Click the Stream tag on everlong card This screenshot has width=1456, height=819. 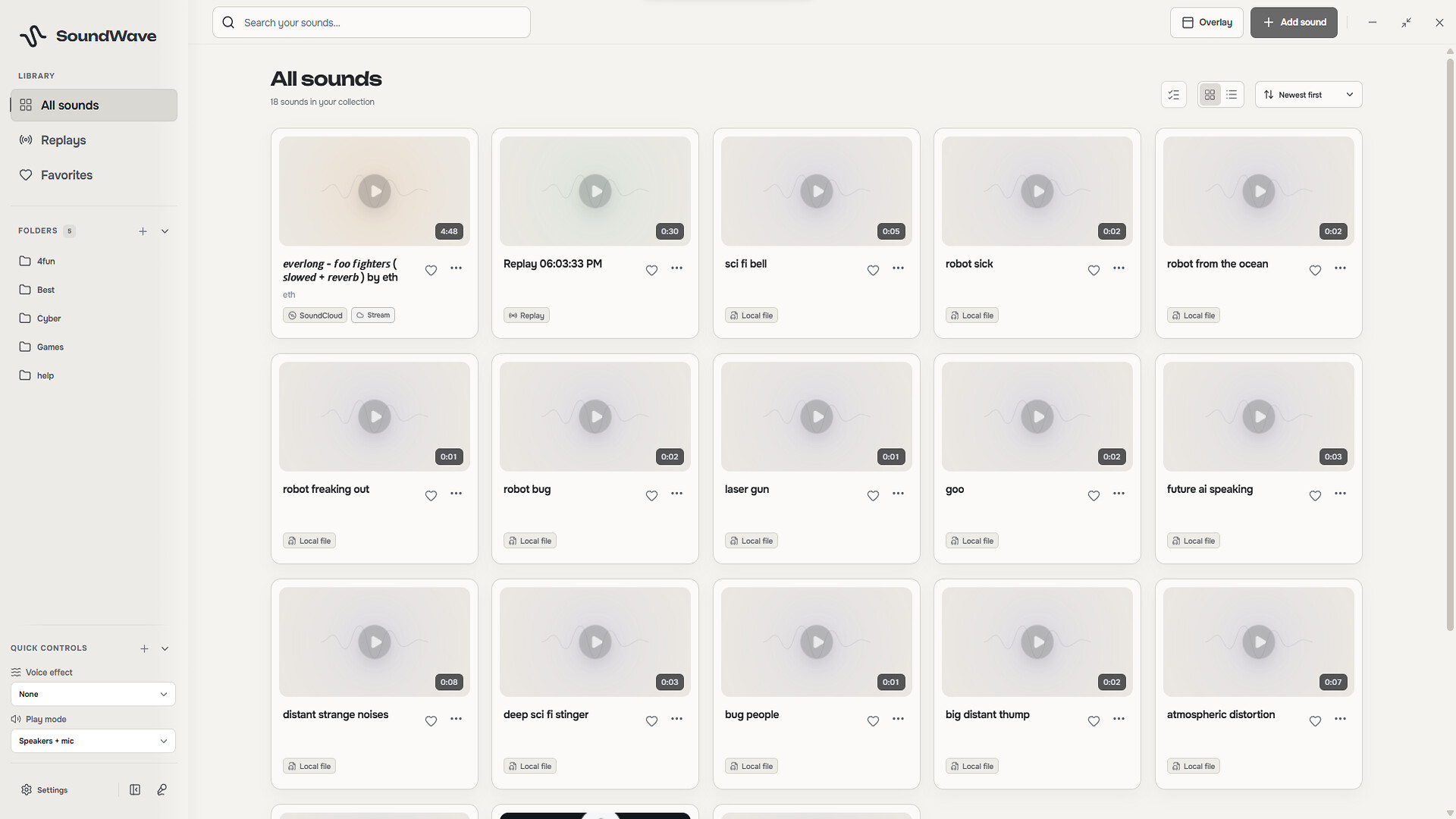(373, 315)
